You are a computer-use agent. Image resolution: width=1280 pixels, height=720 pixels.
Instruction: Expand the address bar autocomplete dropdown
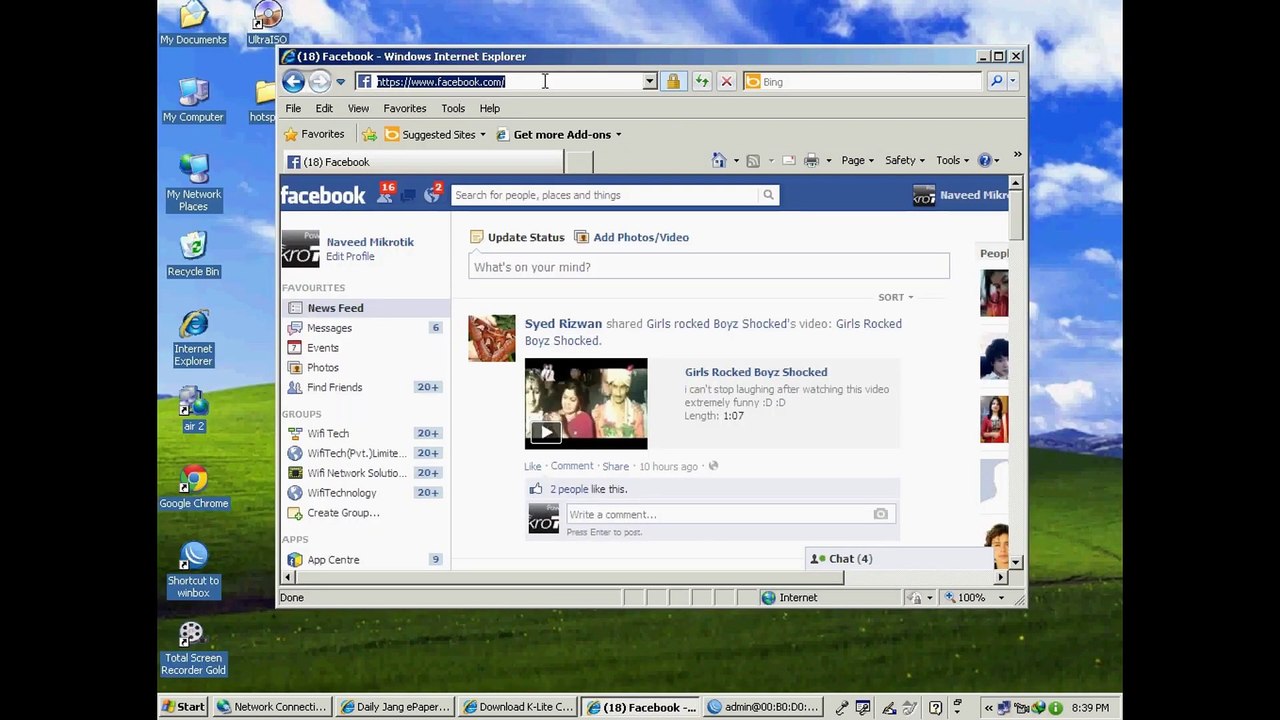coord(649,82)
